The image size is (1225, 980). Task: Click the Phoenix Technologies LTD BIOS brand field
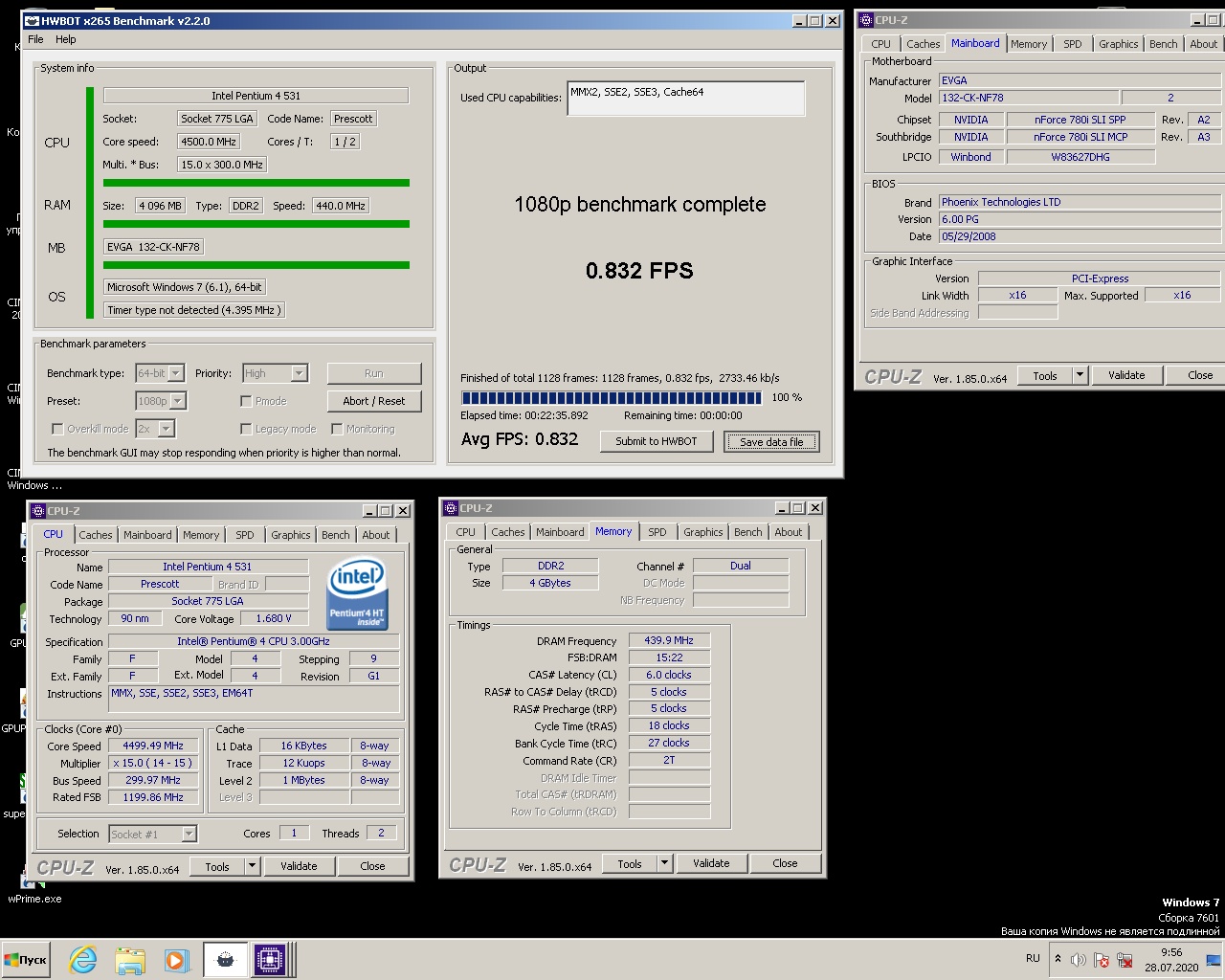click(x=1079, y=202)
